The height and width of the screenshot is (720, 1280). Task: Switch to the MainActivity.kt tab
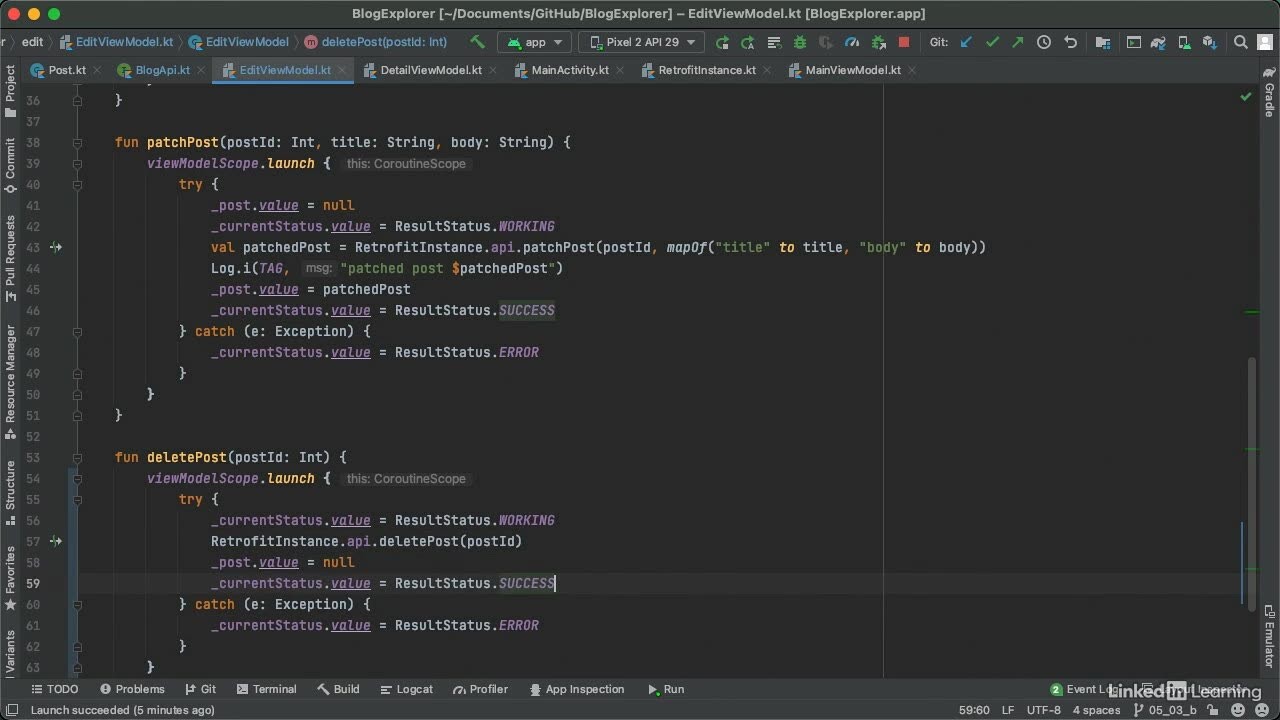pos(570,70)
